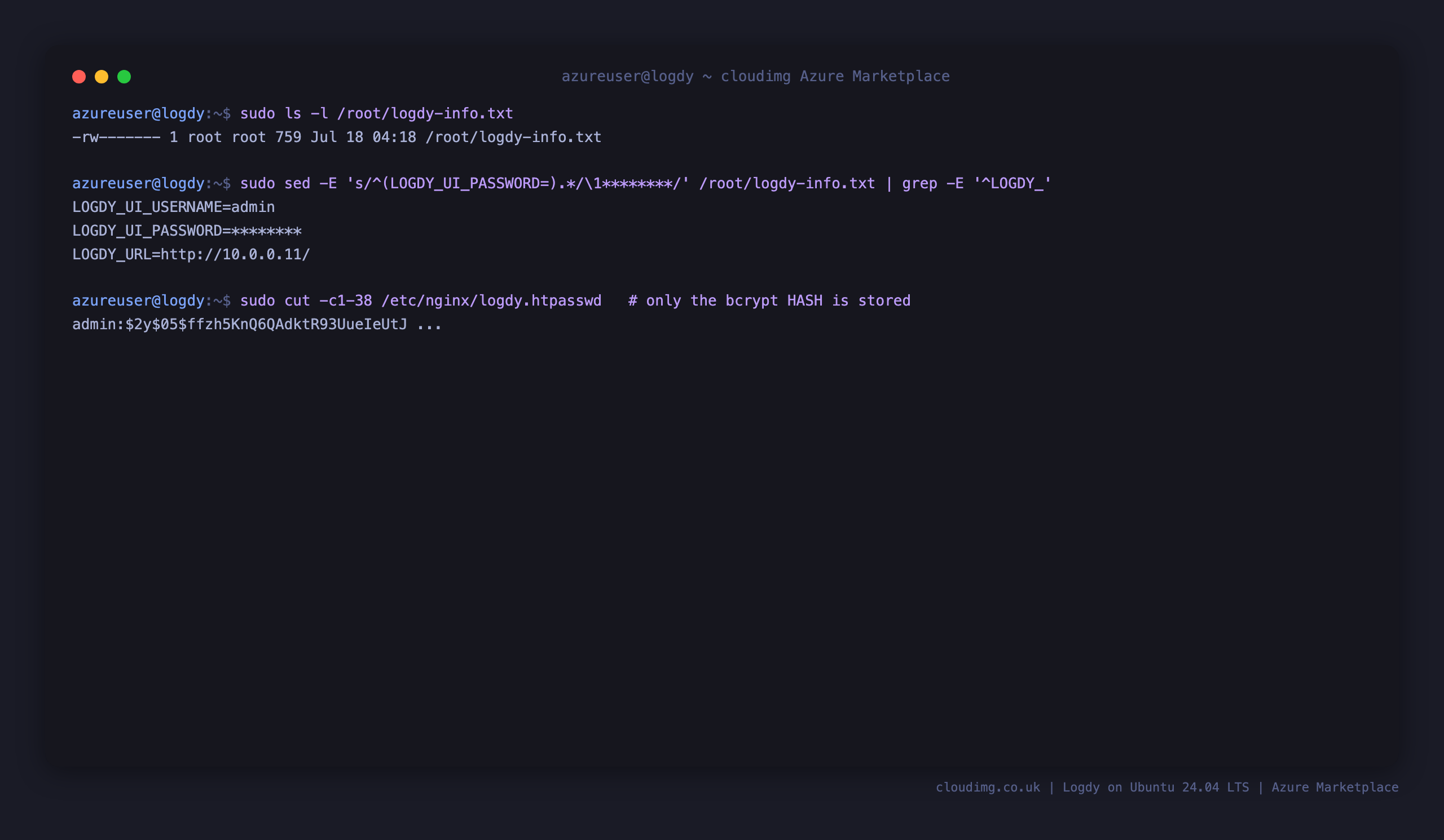Image resolution: width=1444 pixels, height=840 pixels.
Task: Click the bcrypt hash line starting with 'admin:$2y$05$'
Action: [x=257, y=325]
